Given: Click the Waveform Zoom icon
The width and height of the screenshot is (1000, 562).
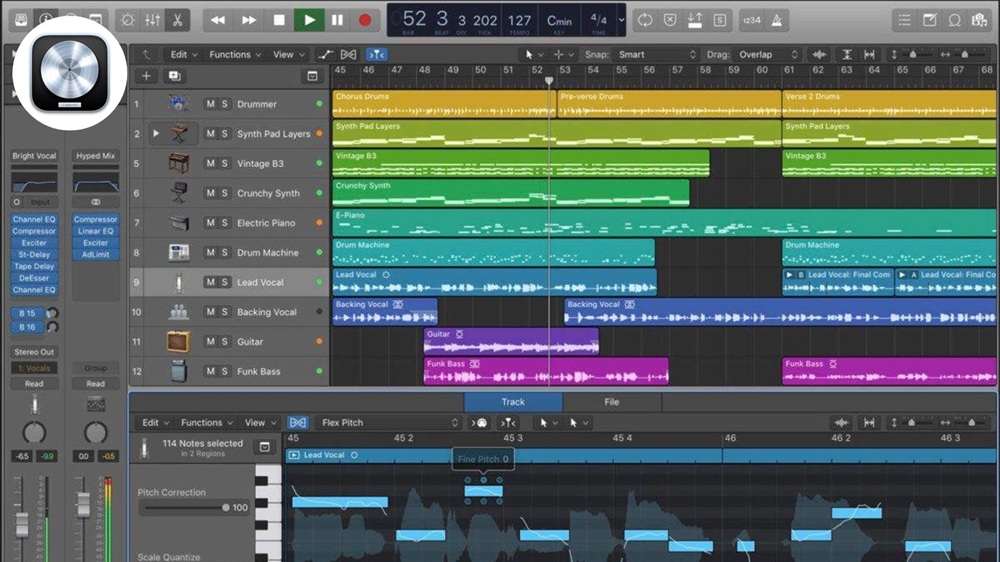Looking at the screenshot, I should [819, 54].
